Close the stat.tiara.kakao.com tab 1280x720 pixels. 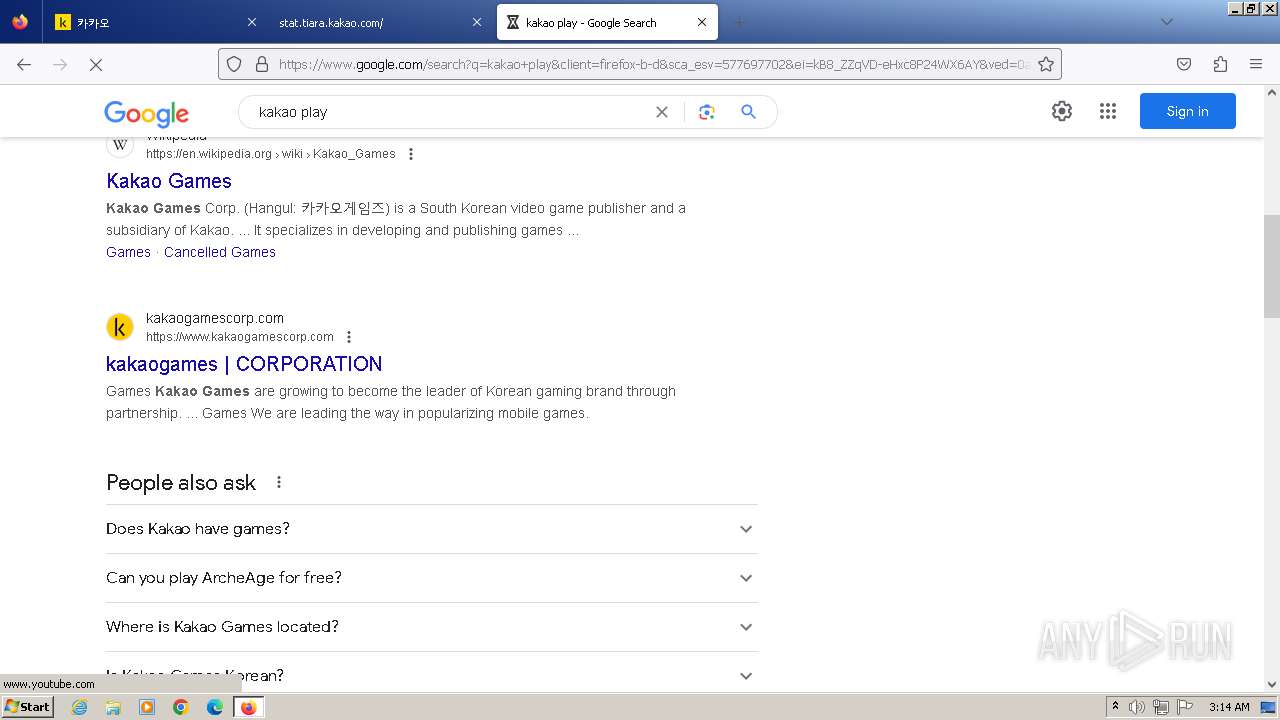click(476, 22)
